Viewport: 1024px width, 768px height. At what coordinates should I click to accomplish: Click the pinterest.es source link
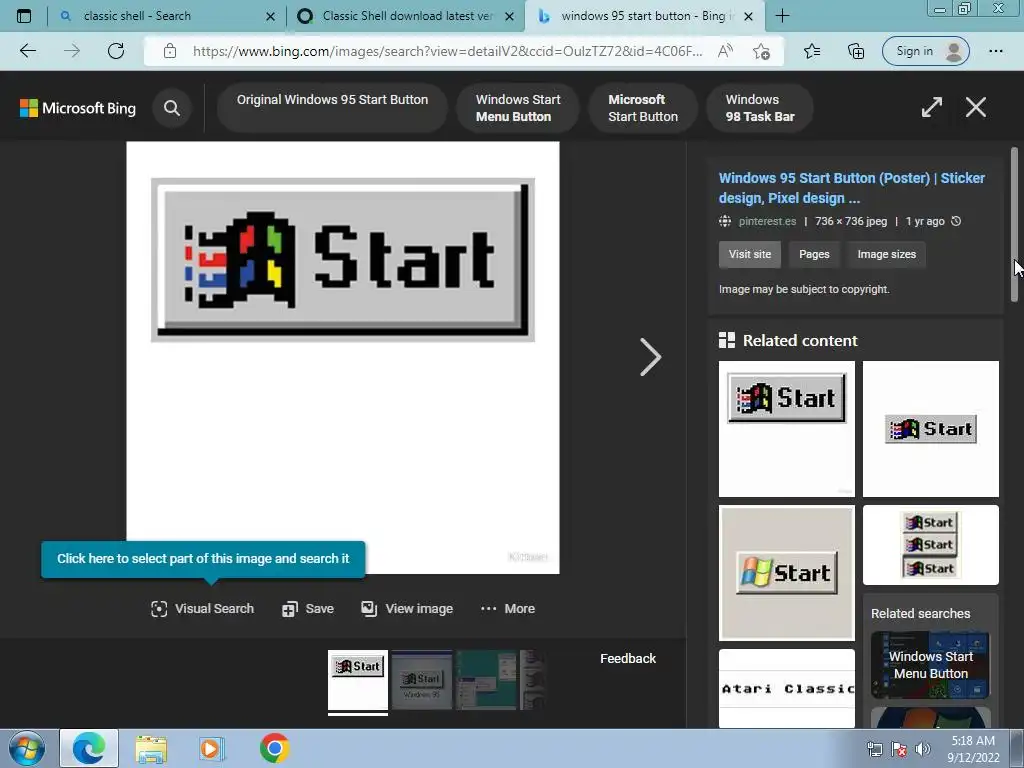click(x=767, y=221)
